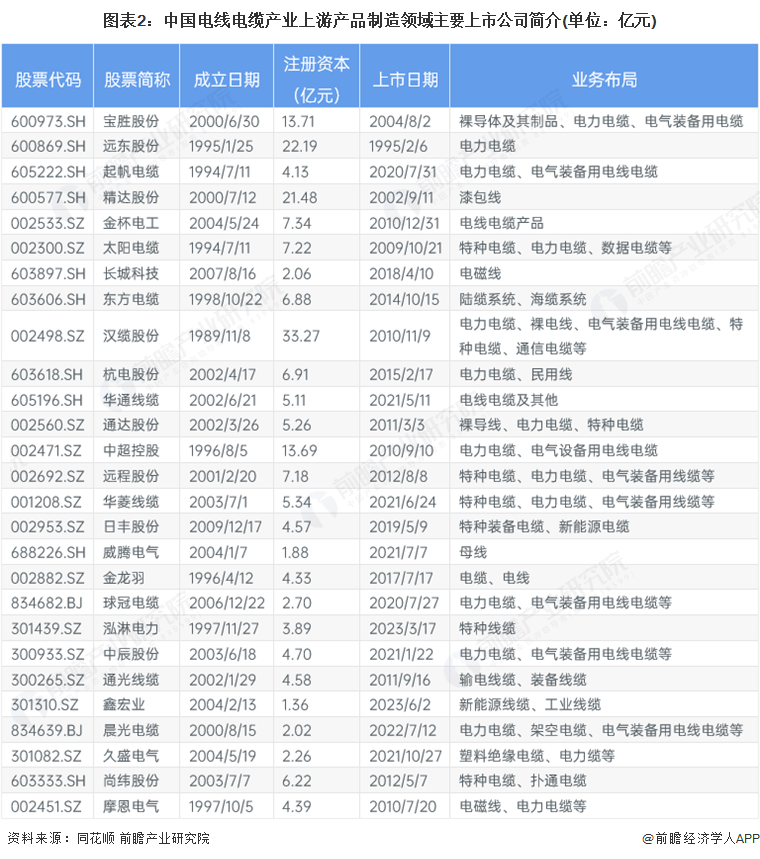
Task: Select listing date 2011/3/3
Action: pos(397,425)
